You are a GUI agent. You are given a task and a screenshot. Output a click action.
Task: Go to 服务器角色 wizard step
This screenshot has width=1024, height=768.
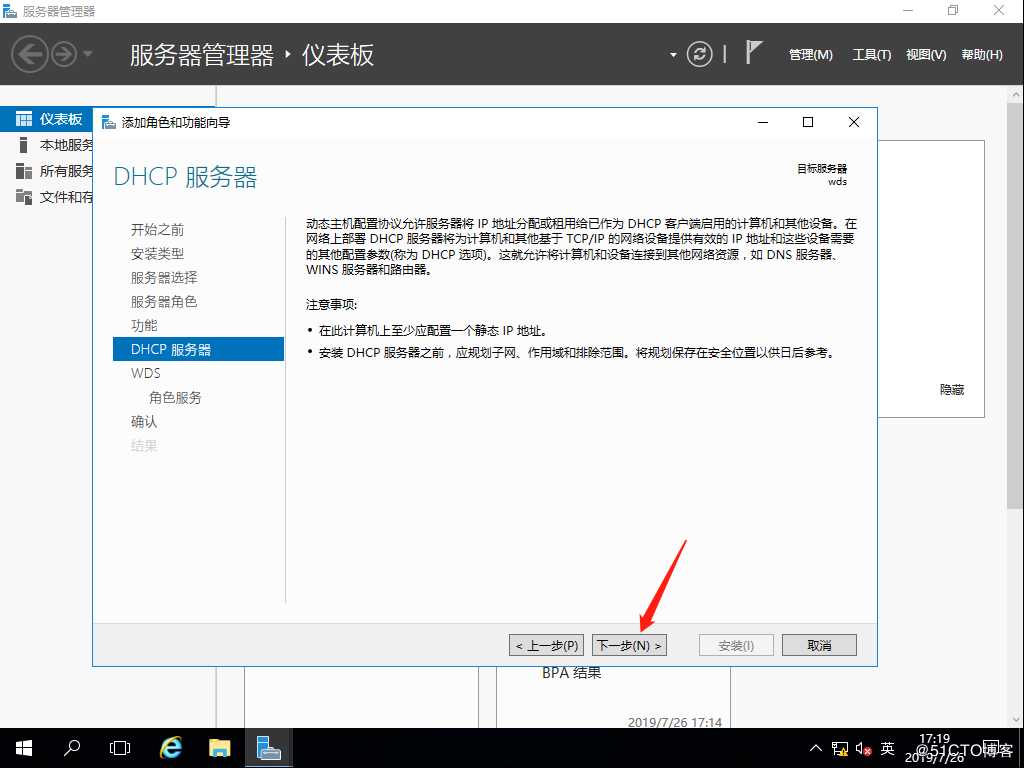tap(164, 302)
